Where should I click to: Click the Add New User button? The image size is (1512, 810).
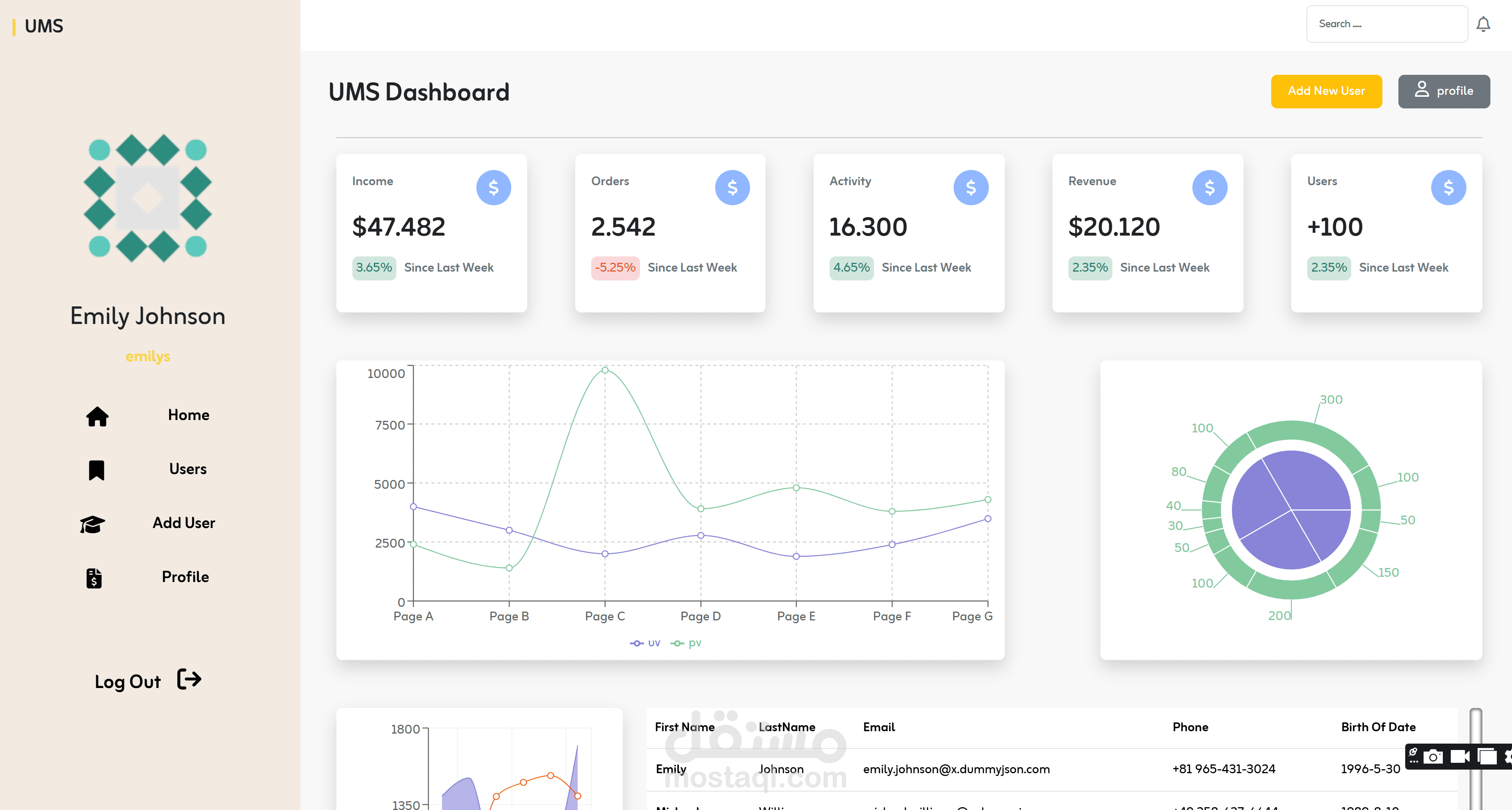tap(1326, 91)
